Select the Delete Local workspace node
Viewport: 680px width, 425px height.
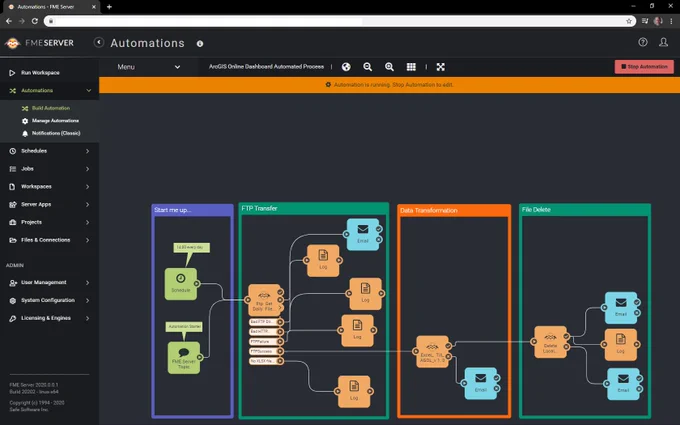pyautogui.click(x=550, y=342)
